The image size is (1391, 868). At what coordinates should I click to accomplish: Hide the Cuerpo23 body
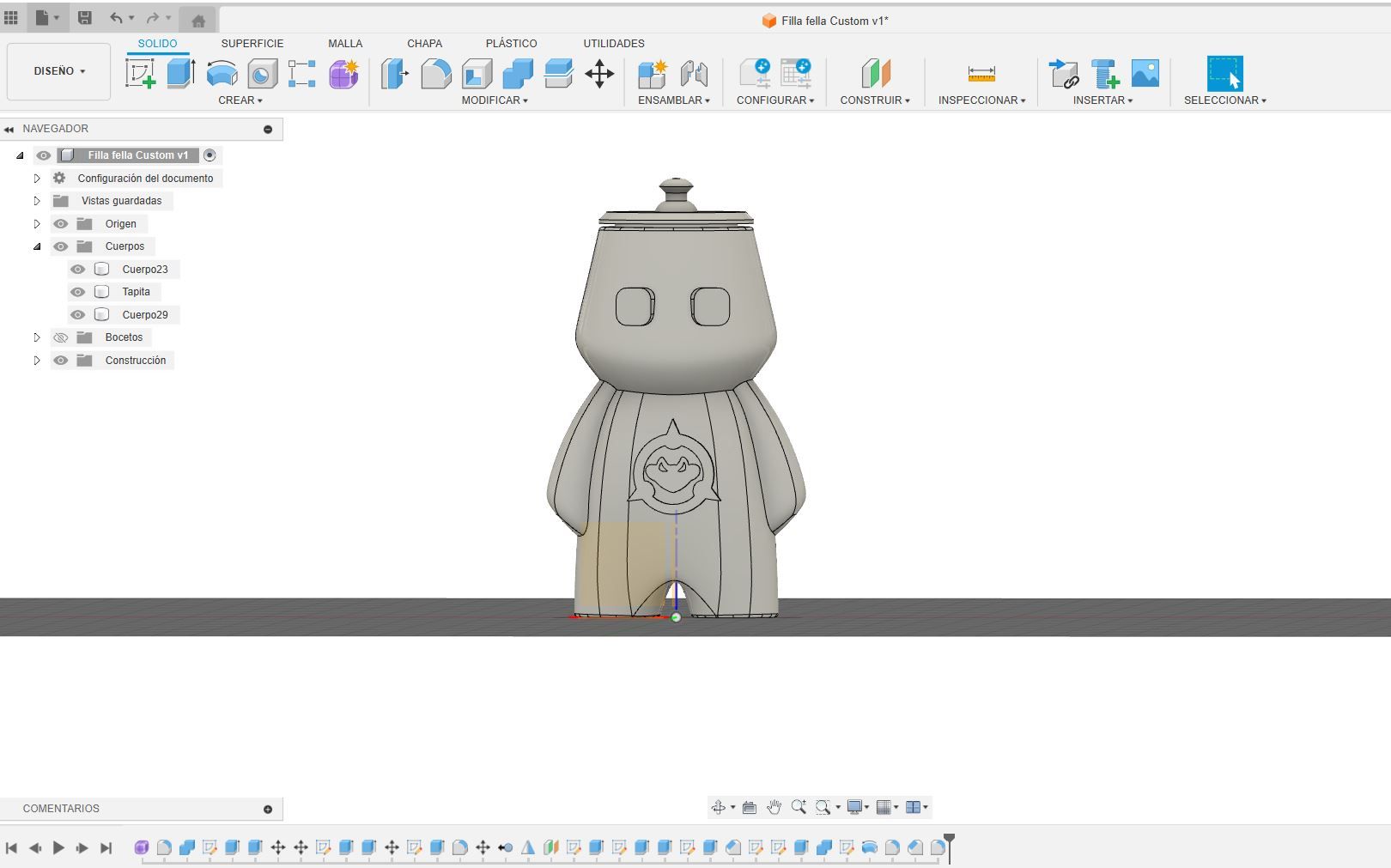[77, 270]
